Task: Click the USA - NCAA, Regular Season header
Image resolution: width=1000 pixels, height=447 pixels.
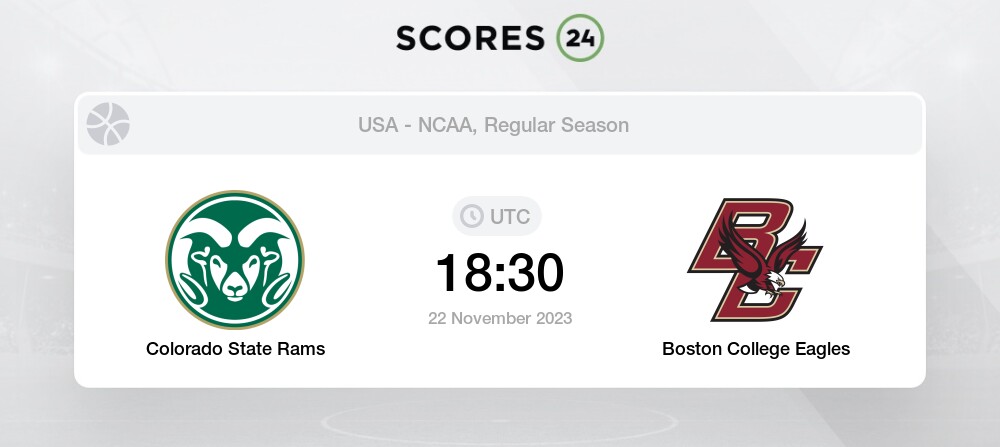Action: pos(493,125)
